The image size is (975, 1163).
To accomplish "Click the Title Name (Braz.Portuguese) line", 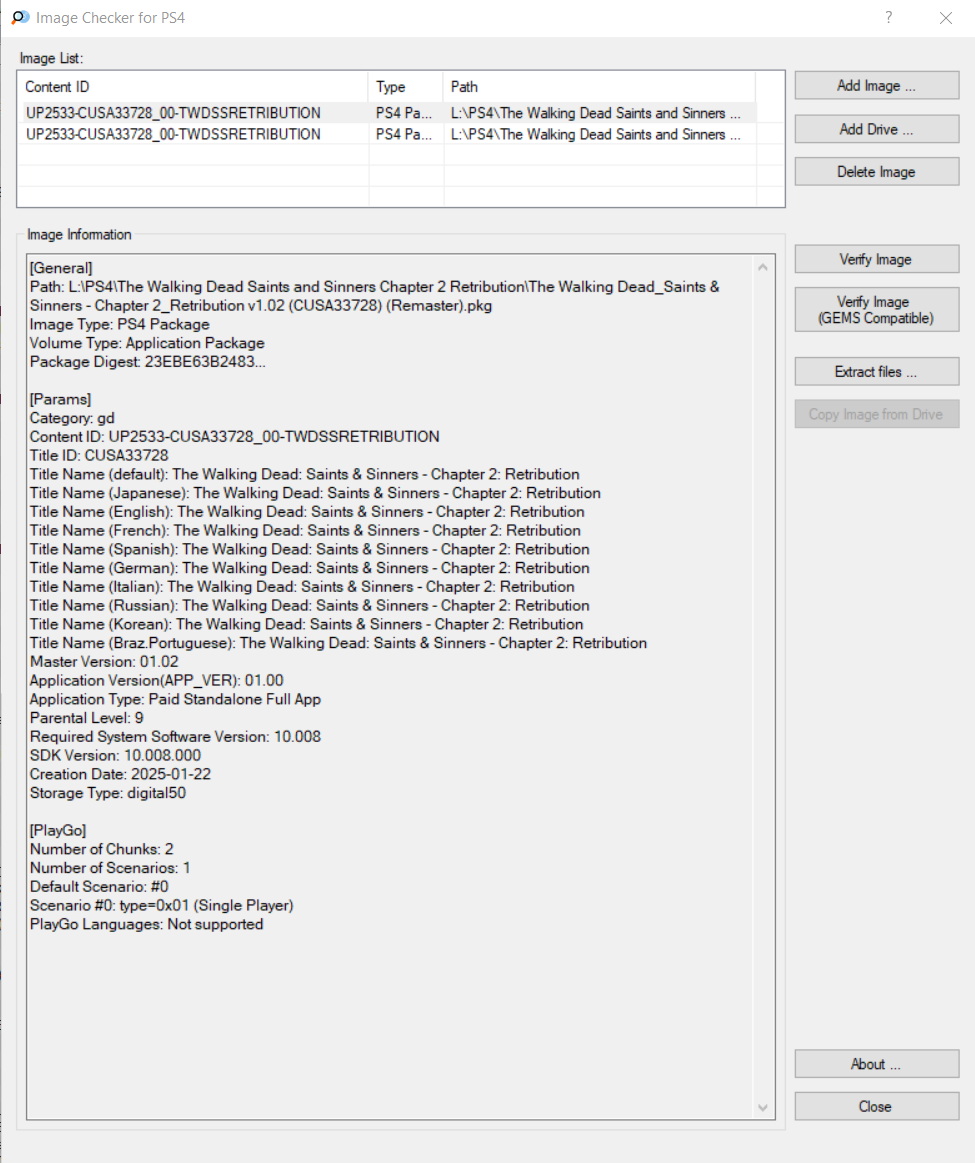I will click(x=338, y=643).
